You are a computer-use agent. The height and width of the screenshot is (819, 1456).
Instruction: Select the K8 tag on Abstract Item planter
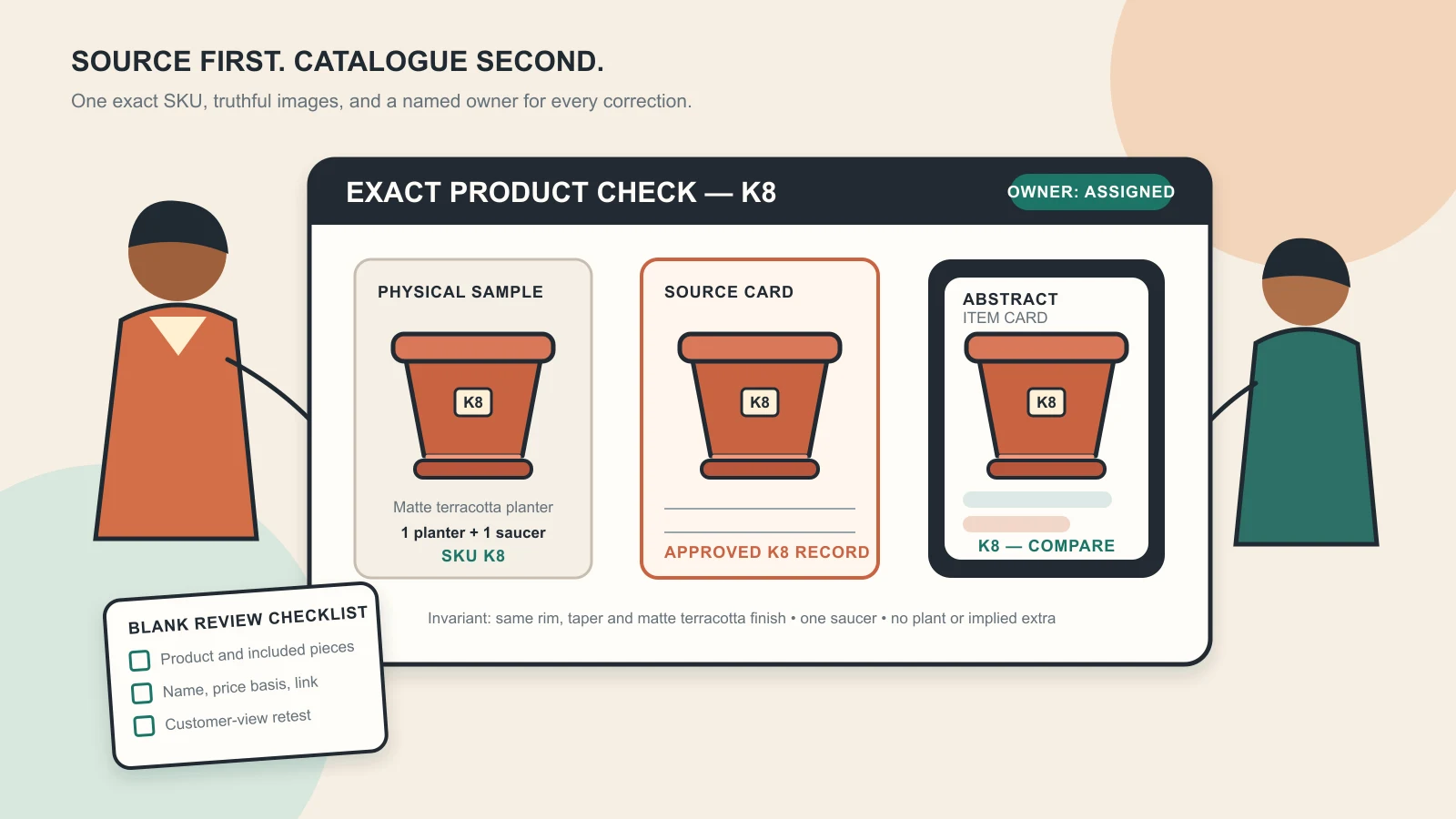(1046, 402)
